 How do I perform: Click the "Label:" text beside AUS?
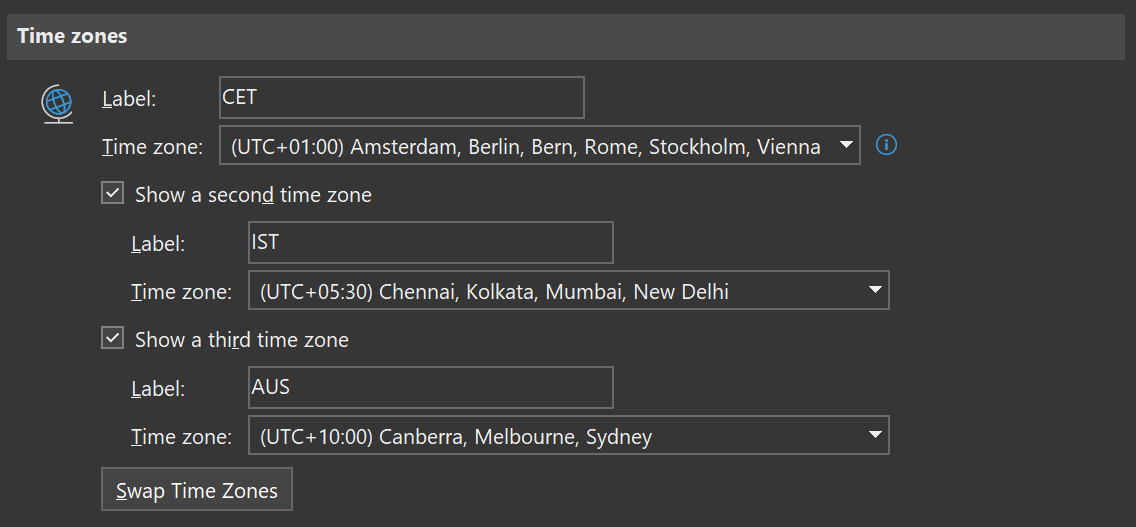click(x=158, y=389)
